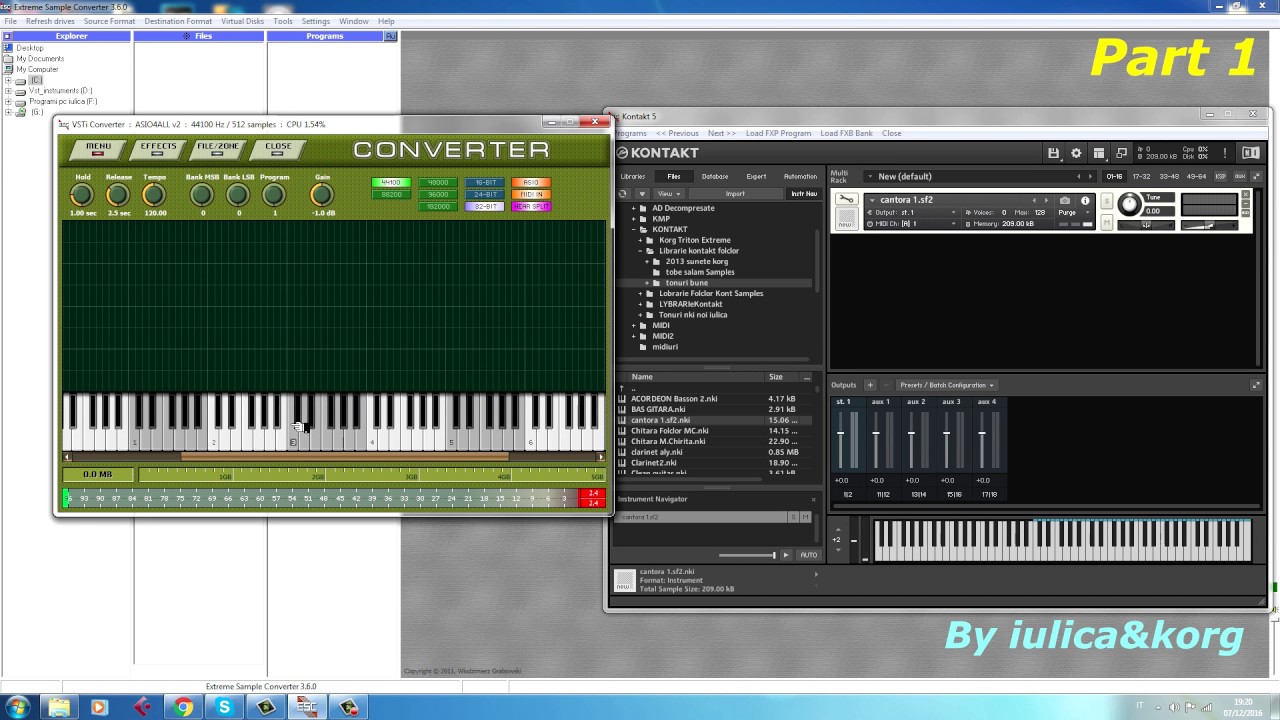Screen dimensions: 1280x720
Task: Click the KSP master script icon in rack header
Action: [x=1220, y=176]
